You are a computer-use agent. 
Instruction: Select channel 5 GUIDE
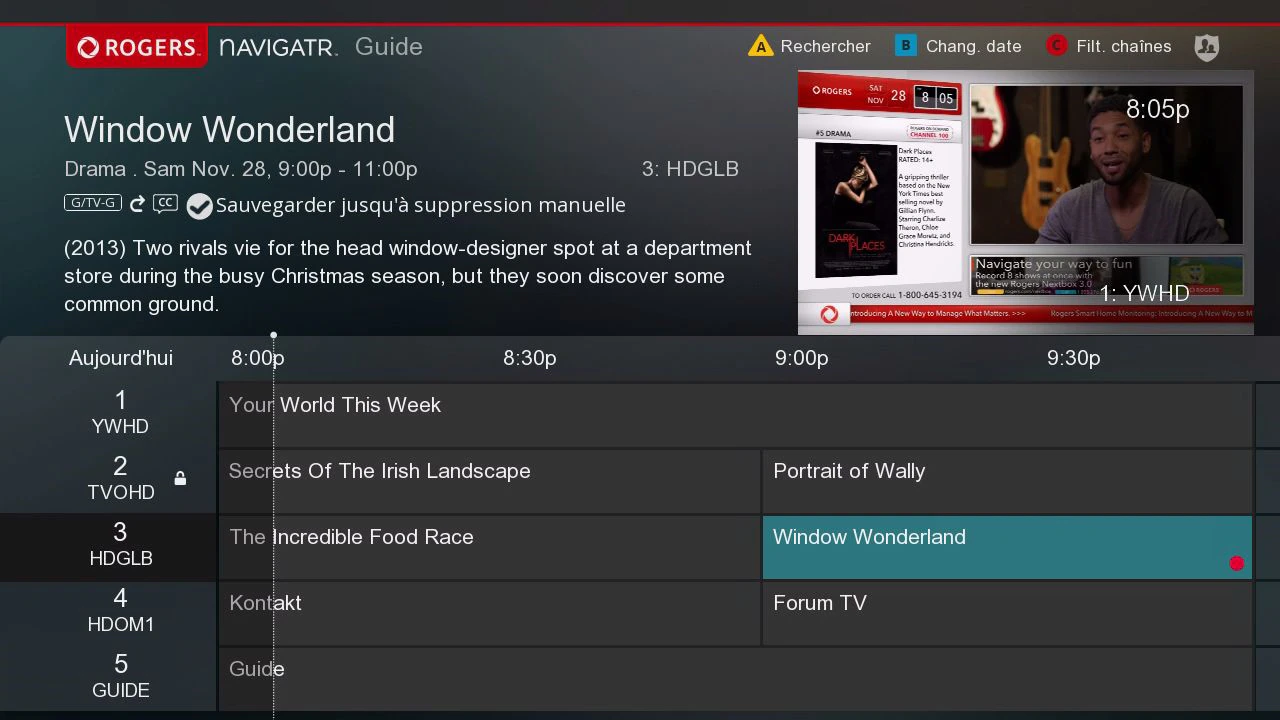pos(108,679)
